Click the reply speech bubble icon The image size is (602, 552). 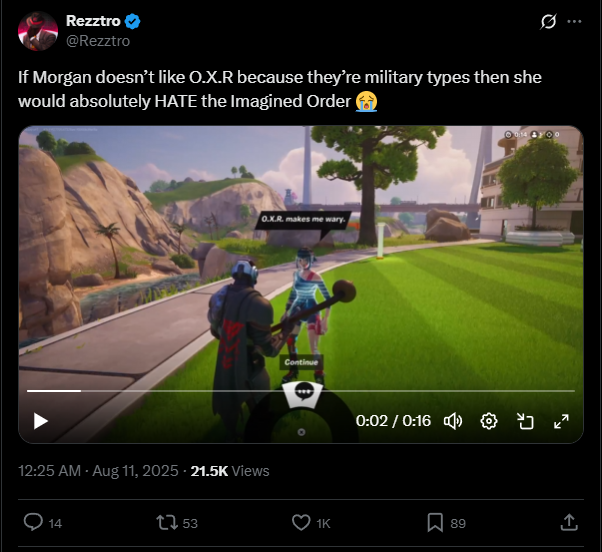33,522
